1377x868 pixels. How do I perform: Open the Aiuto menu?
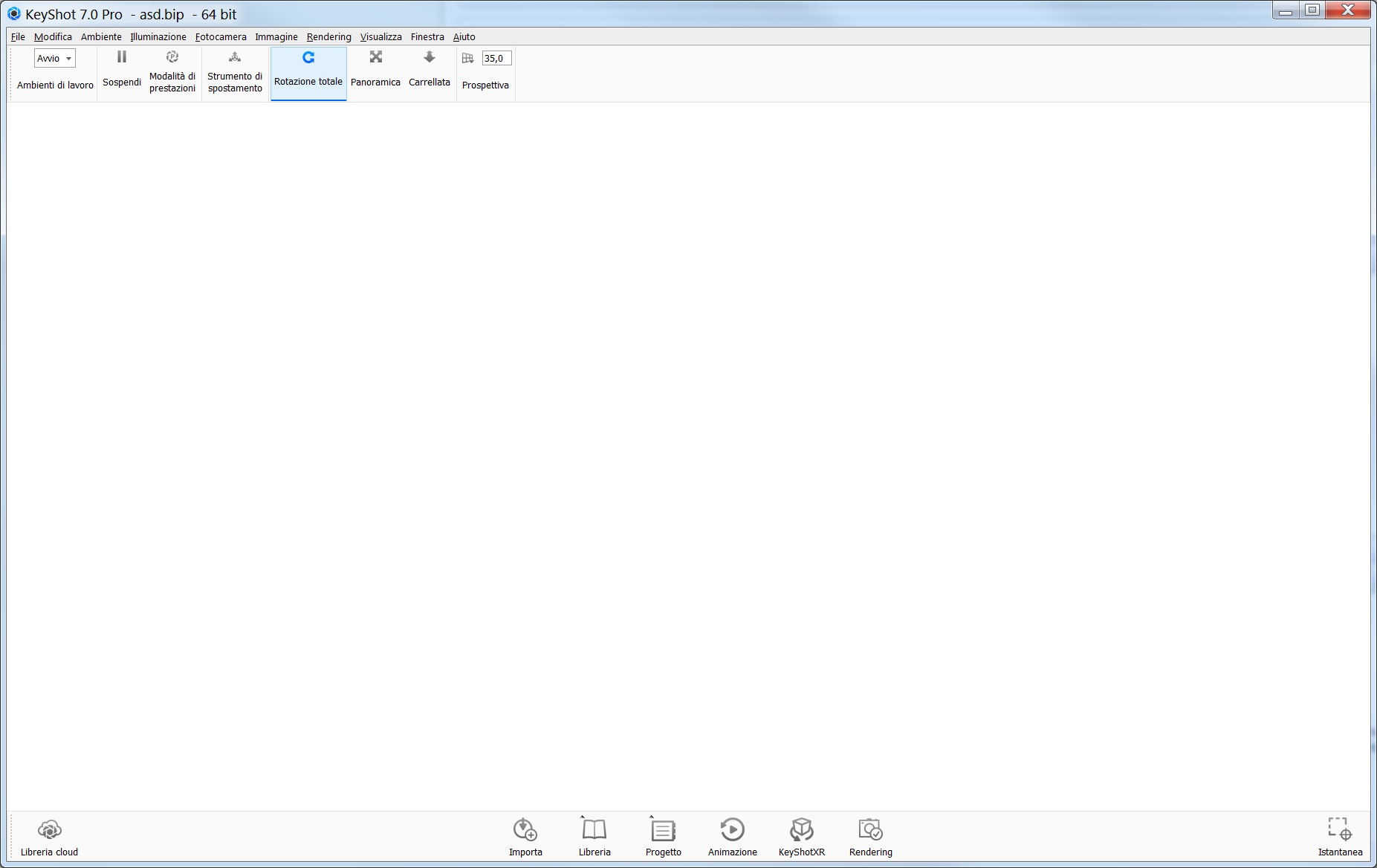point(464,36)
